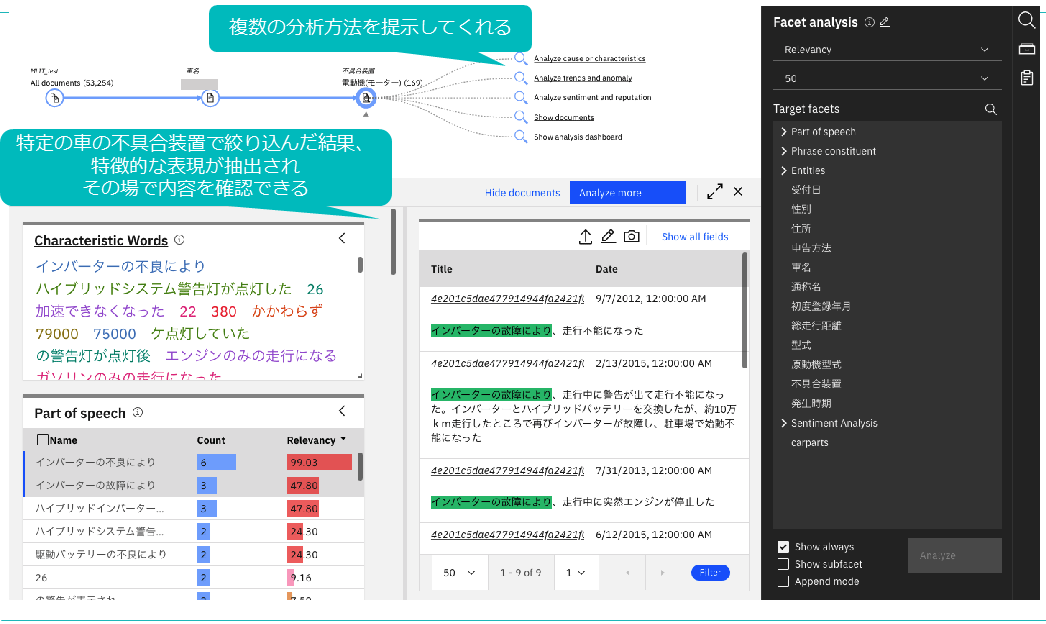
Task: Select the carparts facet in Target facets
Action: tap(809, 442)
